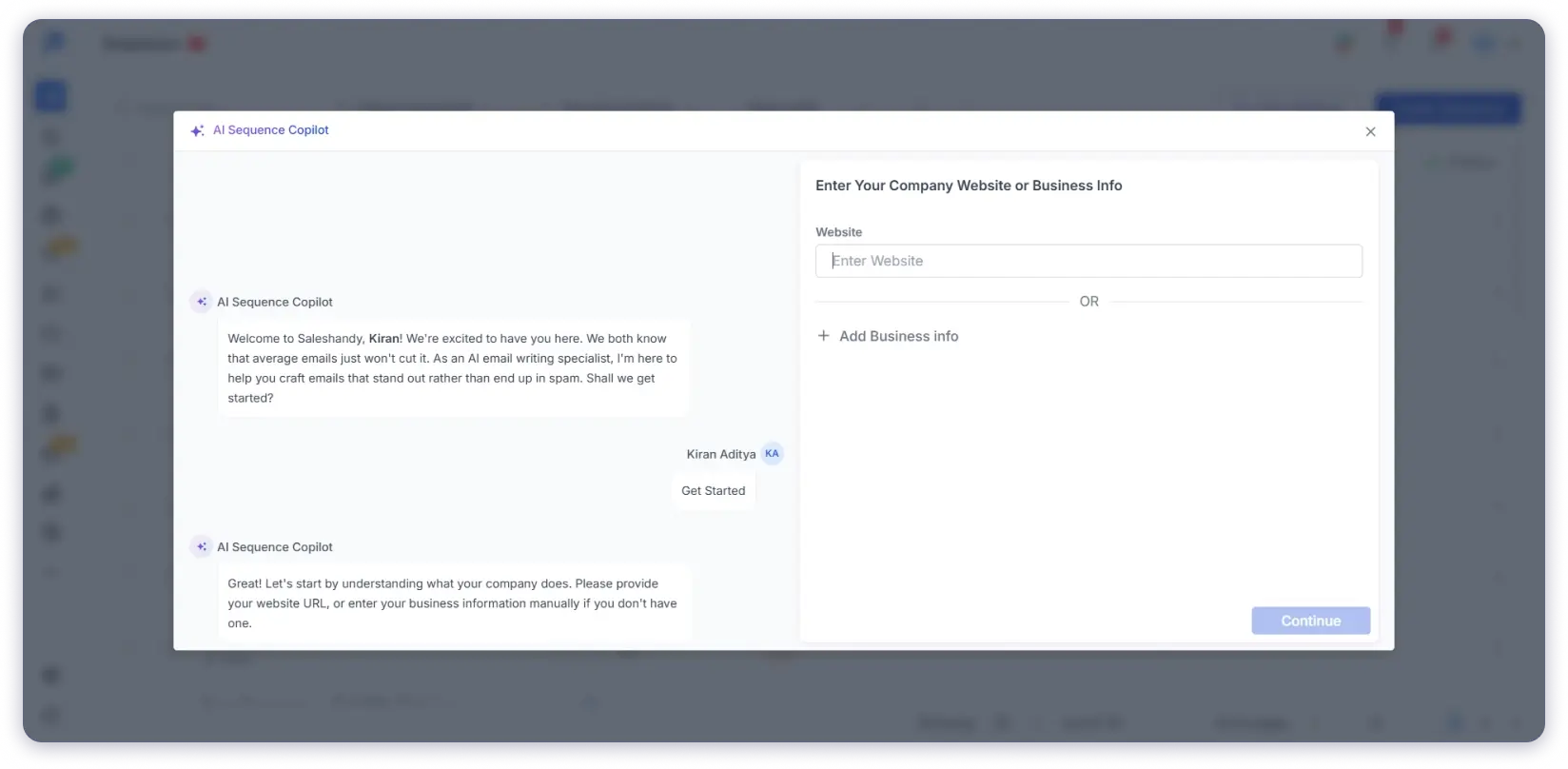Select the highlighted blue icon in the blurred sidebar
Screen dimensions: 1568x769
pos(51,96)
